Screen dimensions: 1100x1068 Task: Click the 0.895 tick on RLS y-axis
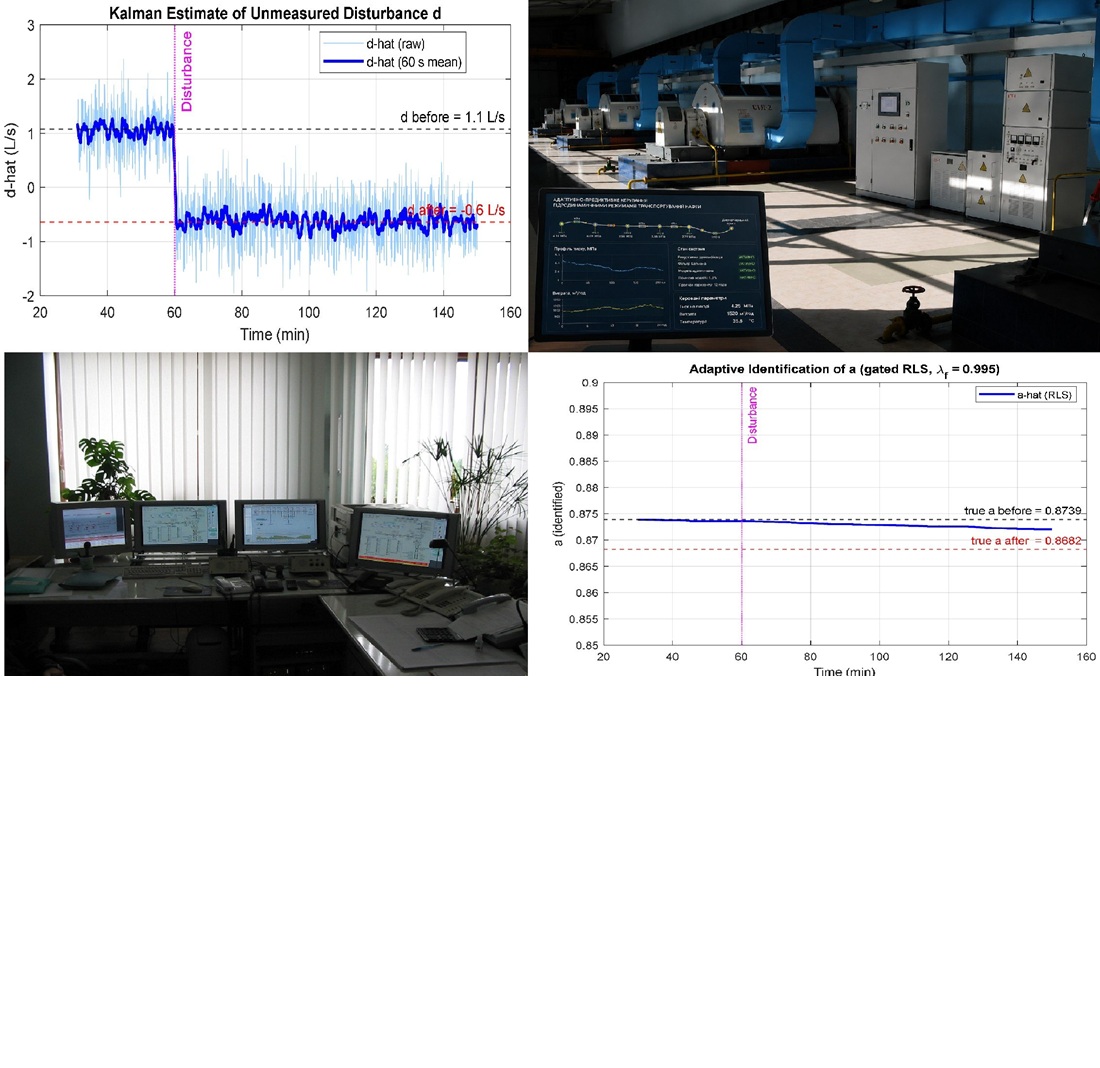pos(585,409)
